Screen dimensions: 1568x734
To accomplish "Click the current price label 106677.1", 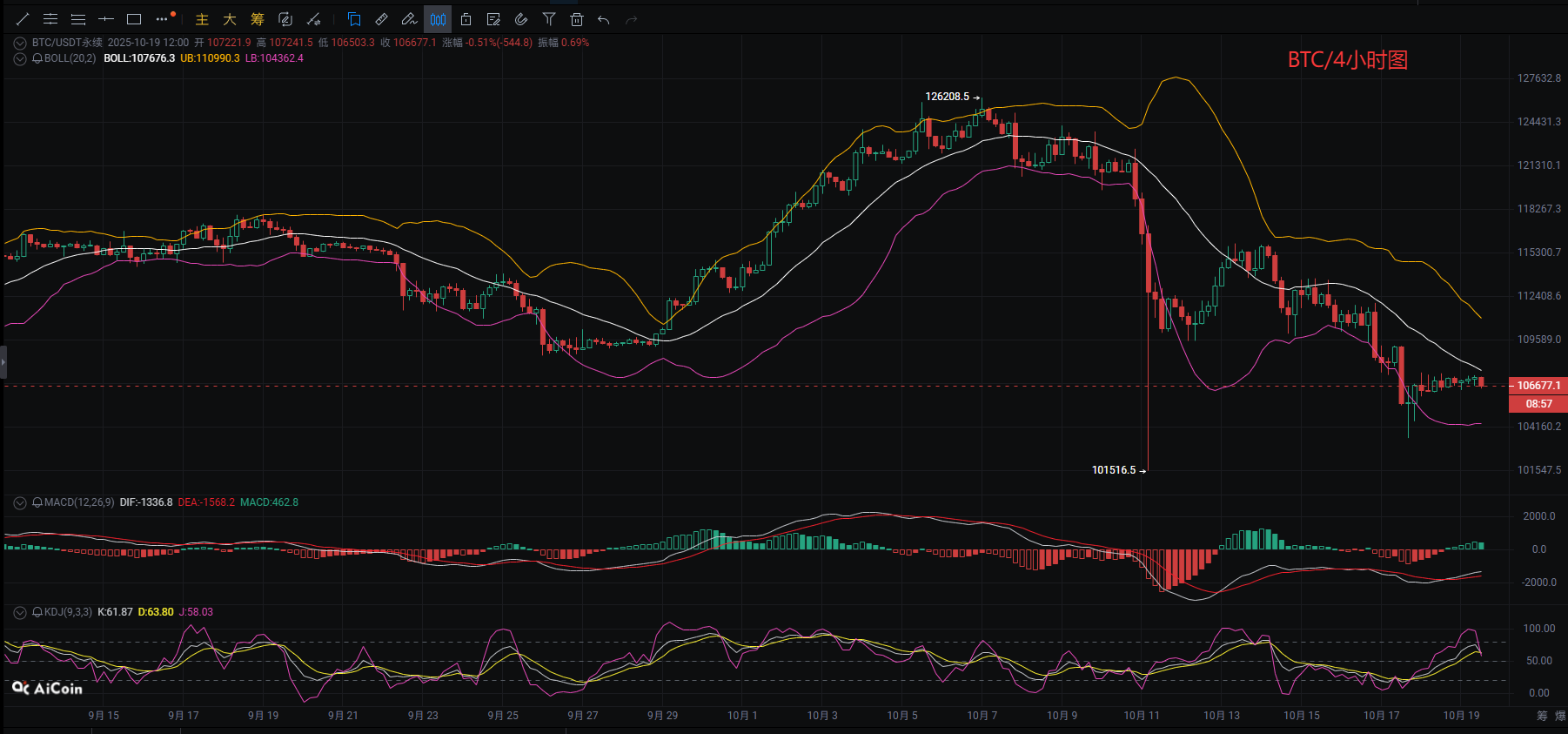I will point(1538,385).
